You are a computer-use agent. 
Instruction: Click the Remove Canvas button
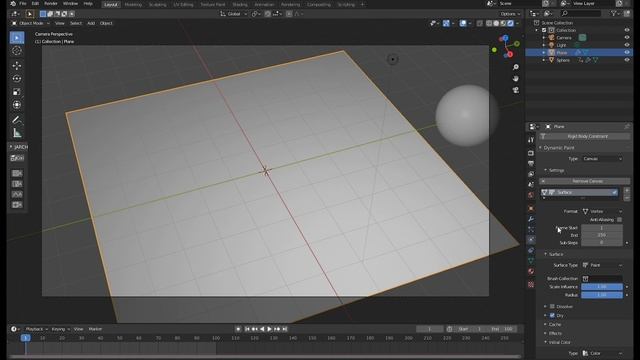click(585, 181)
